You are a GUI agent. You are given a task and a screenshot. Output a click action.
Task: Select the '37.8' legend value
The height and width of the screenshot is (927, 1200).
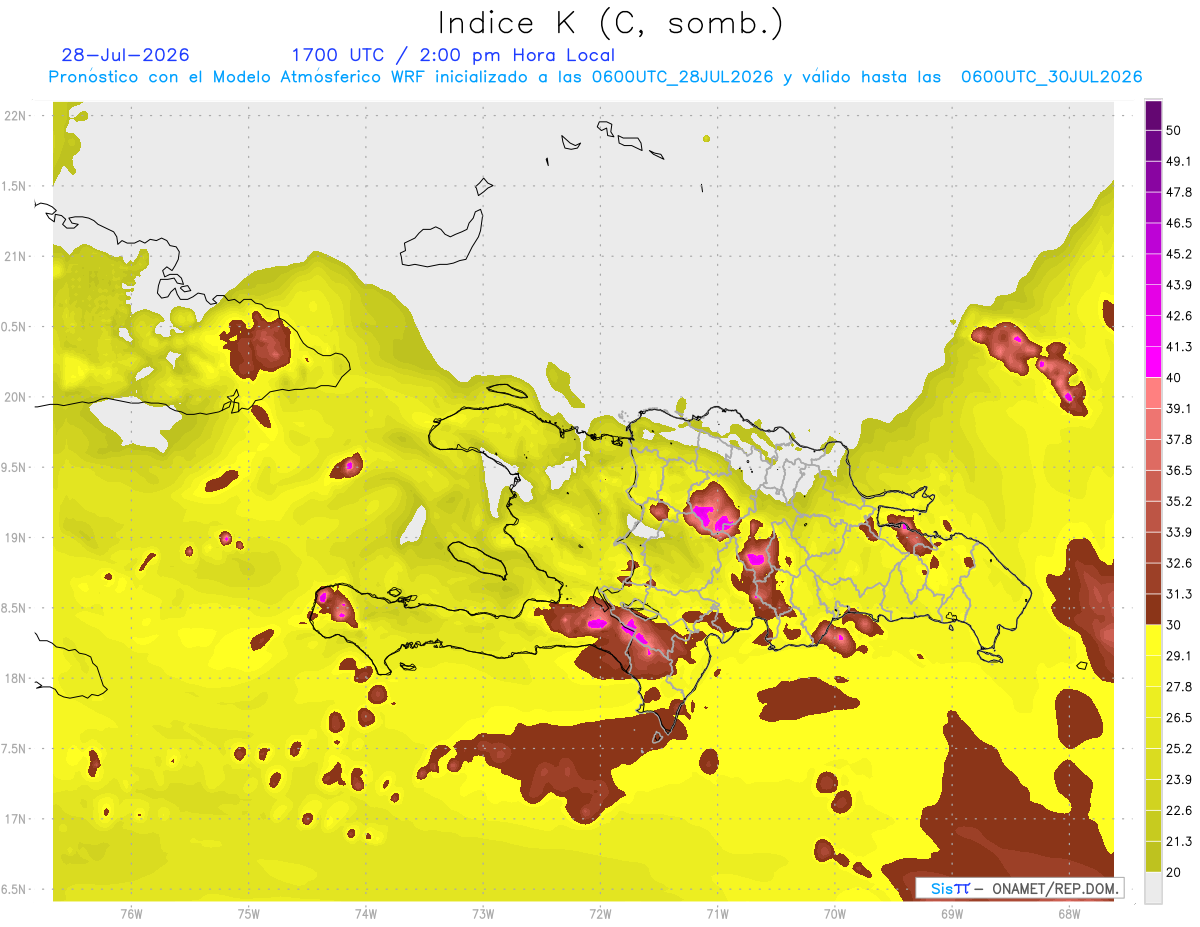pyautogui.click(x=1179, y=440)
